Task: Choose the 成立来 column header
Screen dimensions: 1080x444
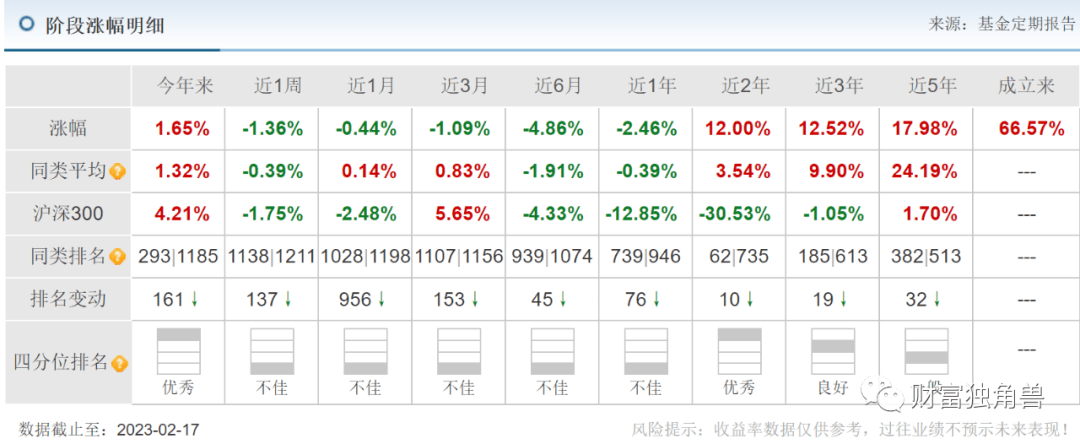Action: (x=1026, y=86)
